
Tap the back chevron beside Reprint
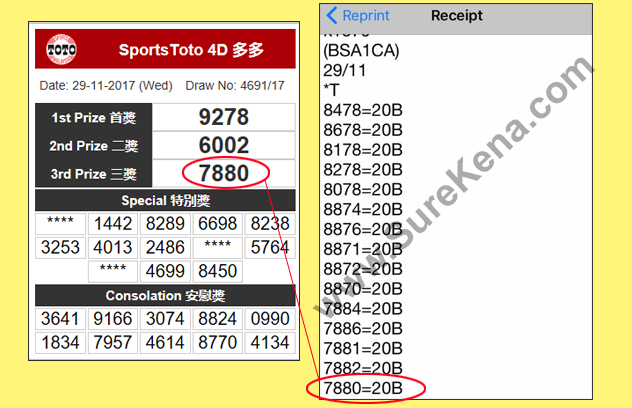tap(331, 15)
